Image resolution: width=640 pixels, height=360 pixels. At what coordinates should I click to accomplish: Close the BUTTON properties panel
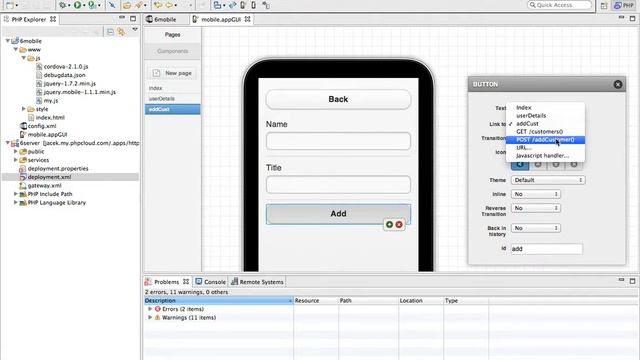click(x=618, y=84)
